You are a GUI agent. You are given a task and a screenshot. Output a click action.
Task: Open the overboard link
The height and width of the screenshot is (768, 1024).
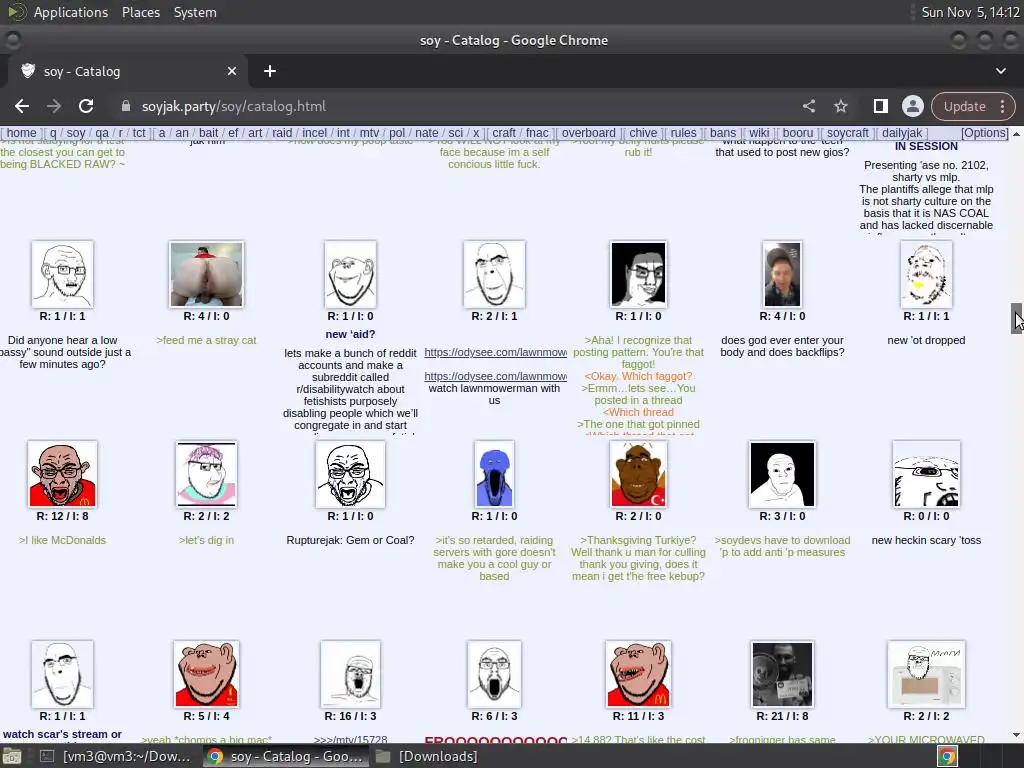tap(588, 133)
